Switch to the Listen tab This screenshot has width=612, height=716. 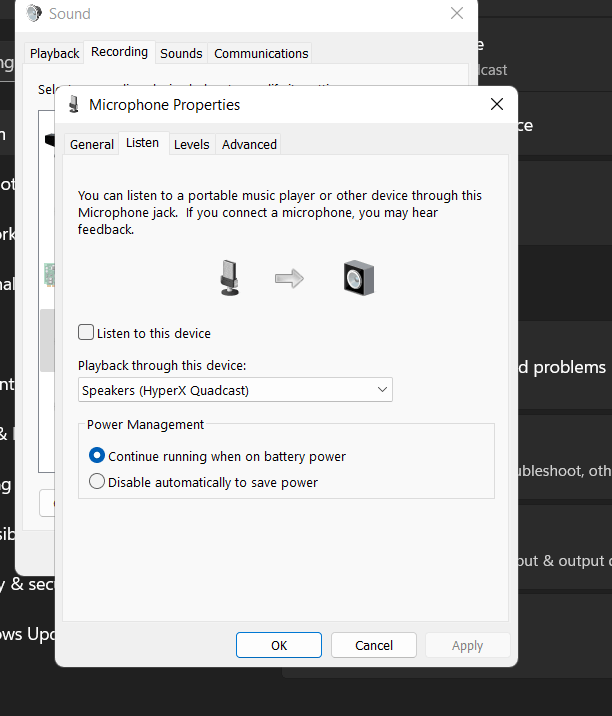142,143
